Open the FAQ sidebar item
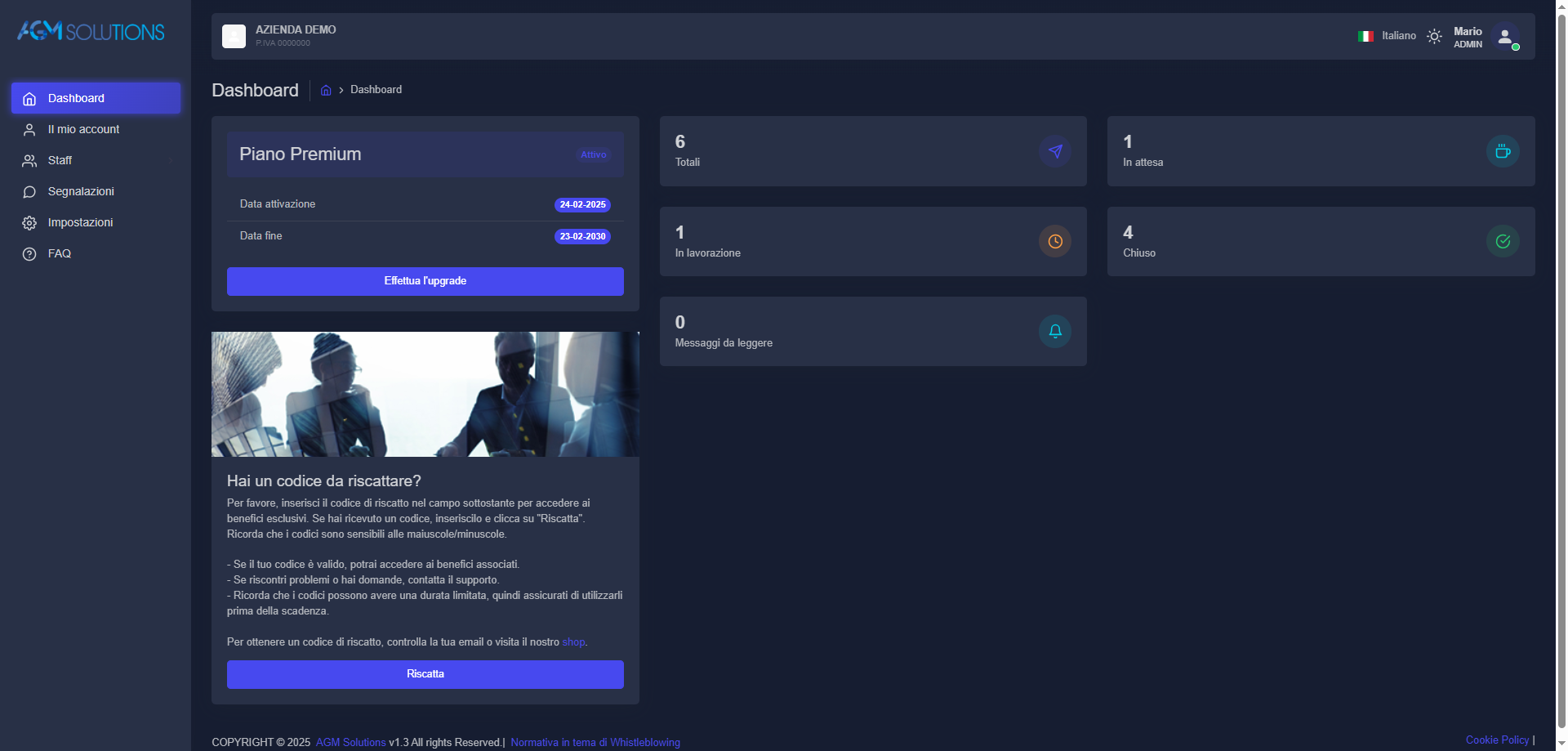The image size is (1568, 751). tap(60, 254)
